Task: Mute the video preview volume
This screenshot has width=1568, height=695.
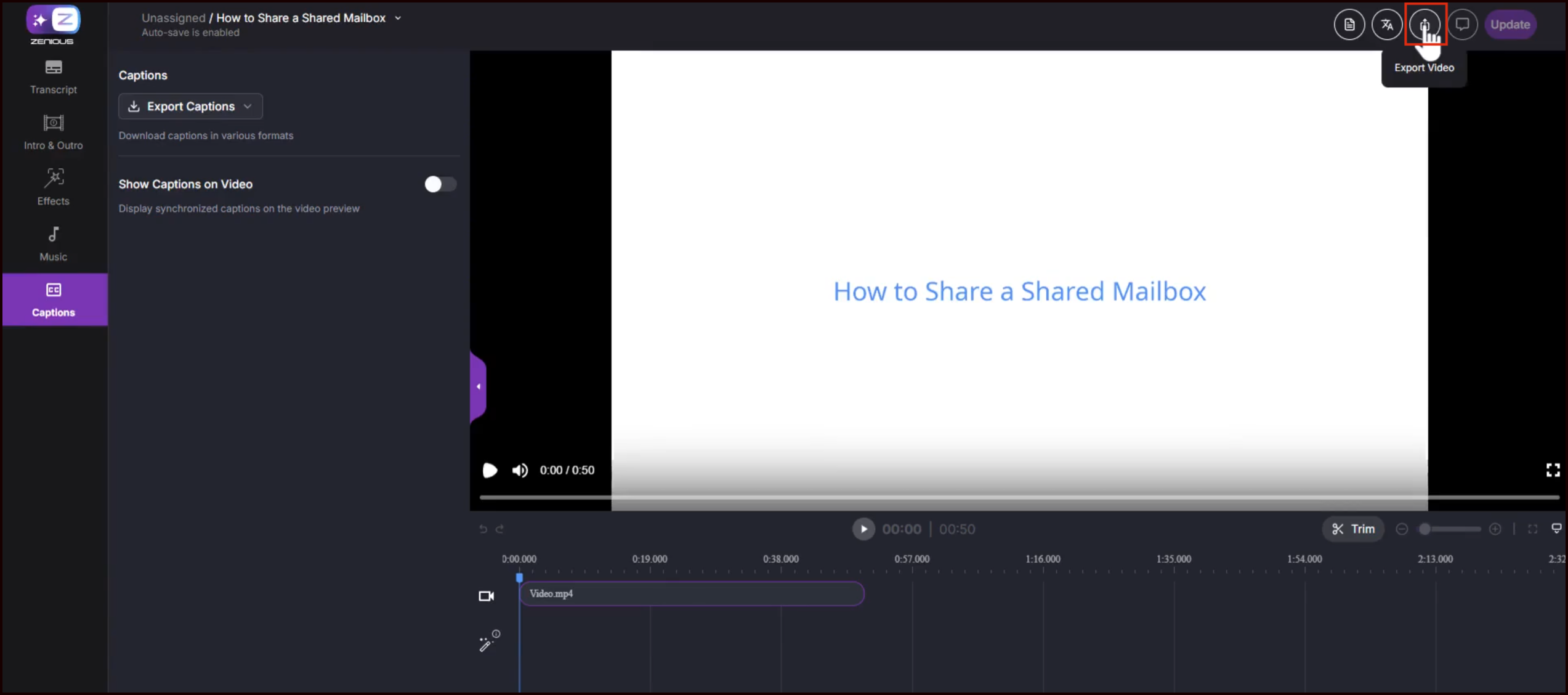Action: tap(520, 470)
